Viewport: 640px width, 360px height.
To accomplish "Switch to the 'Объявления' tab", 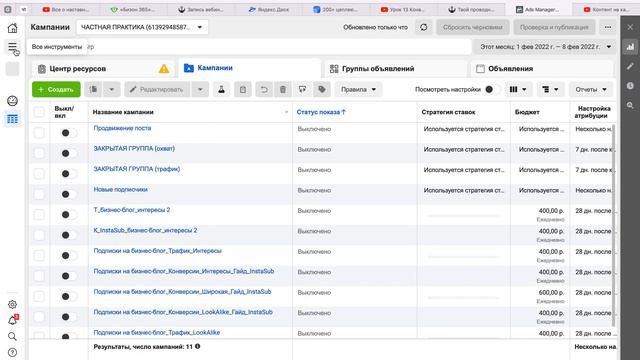I will [x=542, y=69].
